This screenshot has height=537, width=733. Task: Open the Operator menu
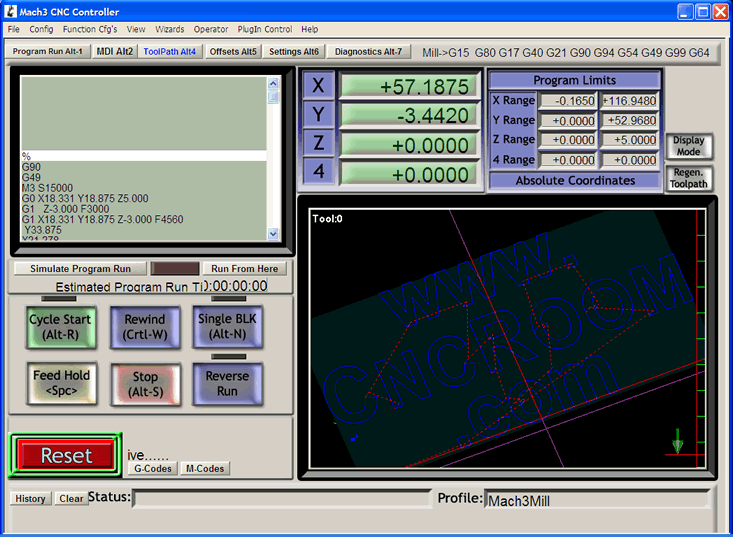[211, 29]
